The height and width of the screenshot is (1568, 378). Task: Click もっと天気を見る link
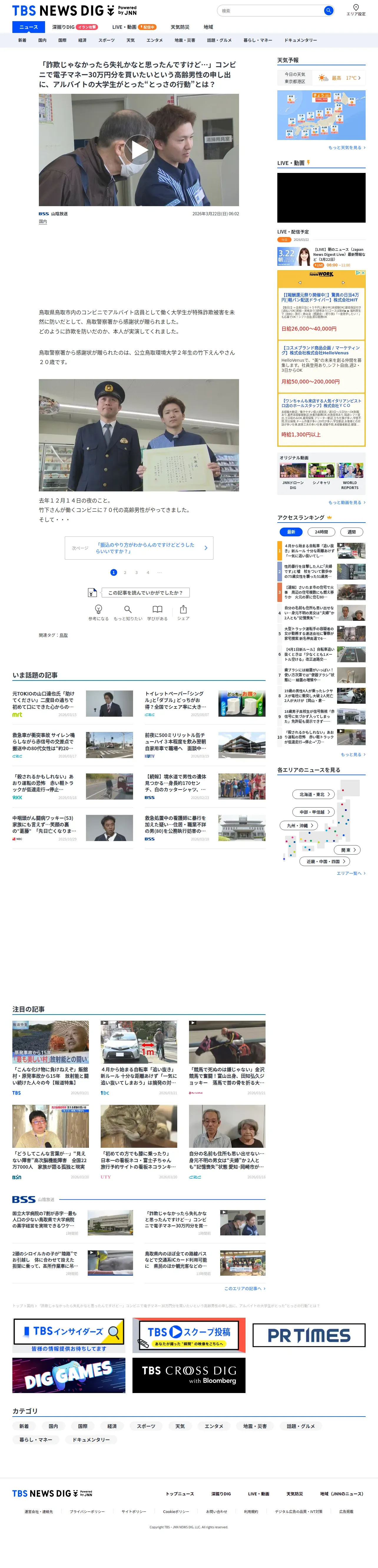[347, 147]
